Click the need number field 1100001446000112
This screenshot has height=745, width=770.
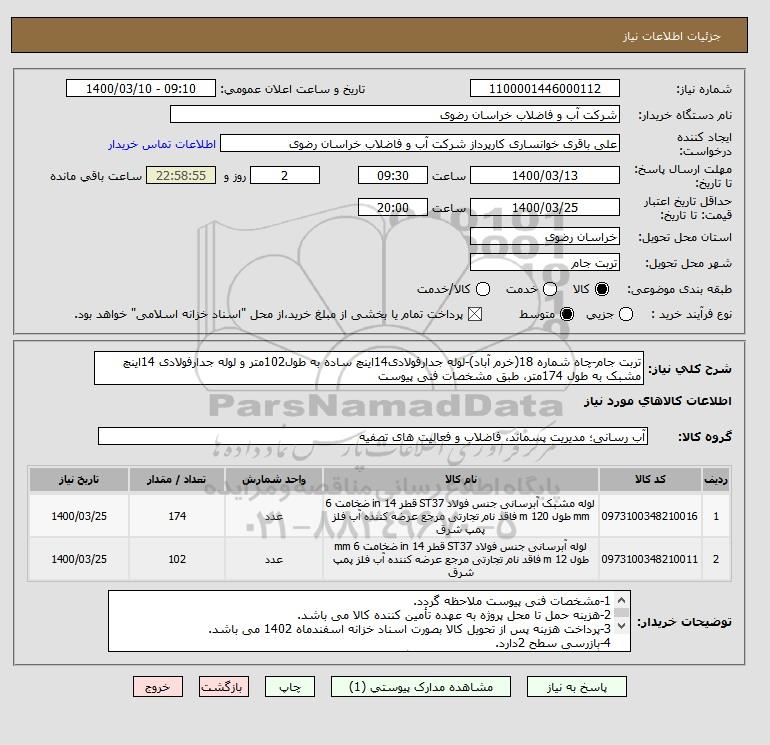(545, 88)
